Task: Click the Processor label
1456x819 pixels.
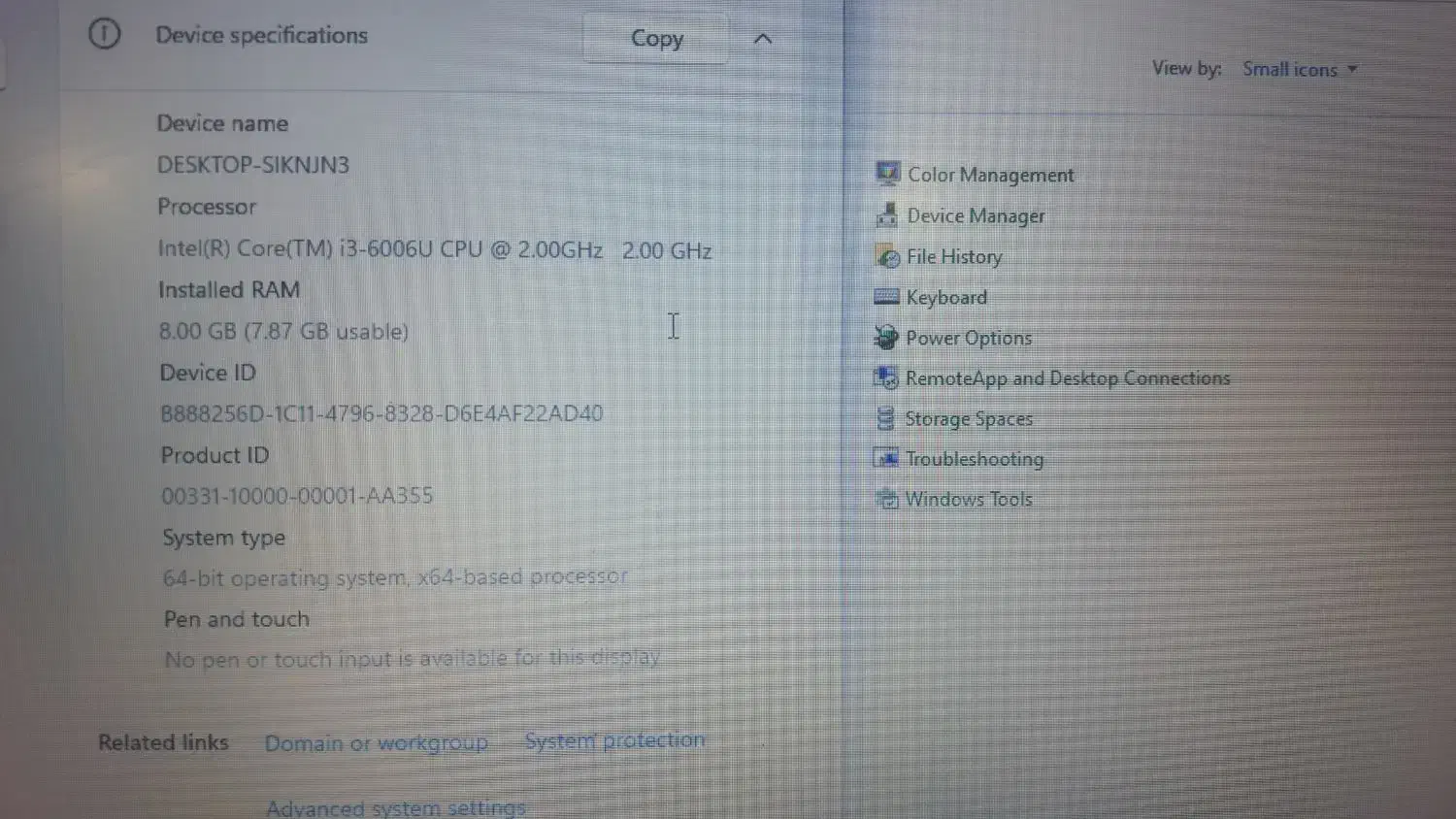Action: (x=207, y=207)
